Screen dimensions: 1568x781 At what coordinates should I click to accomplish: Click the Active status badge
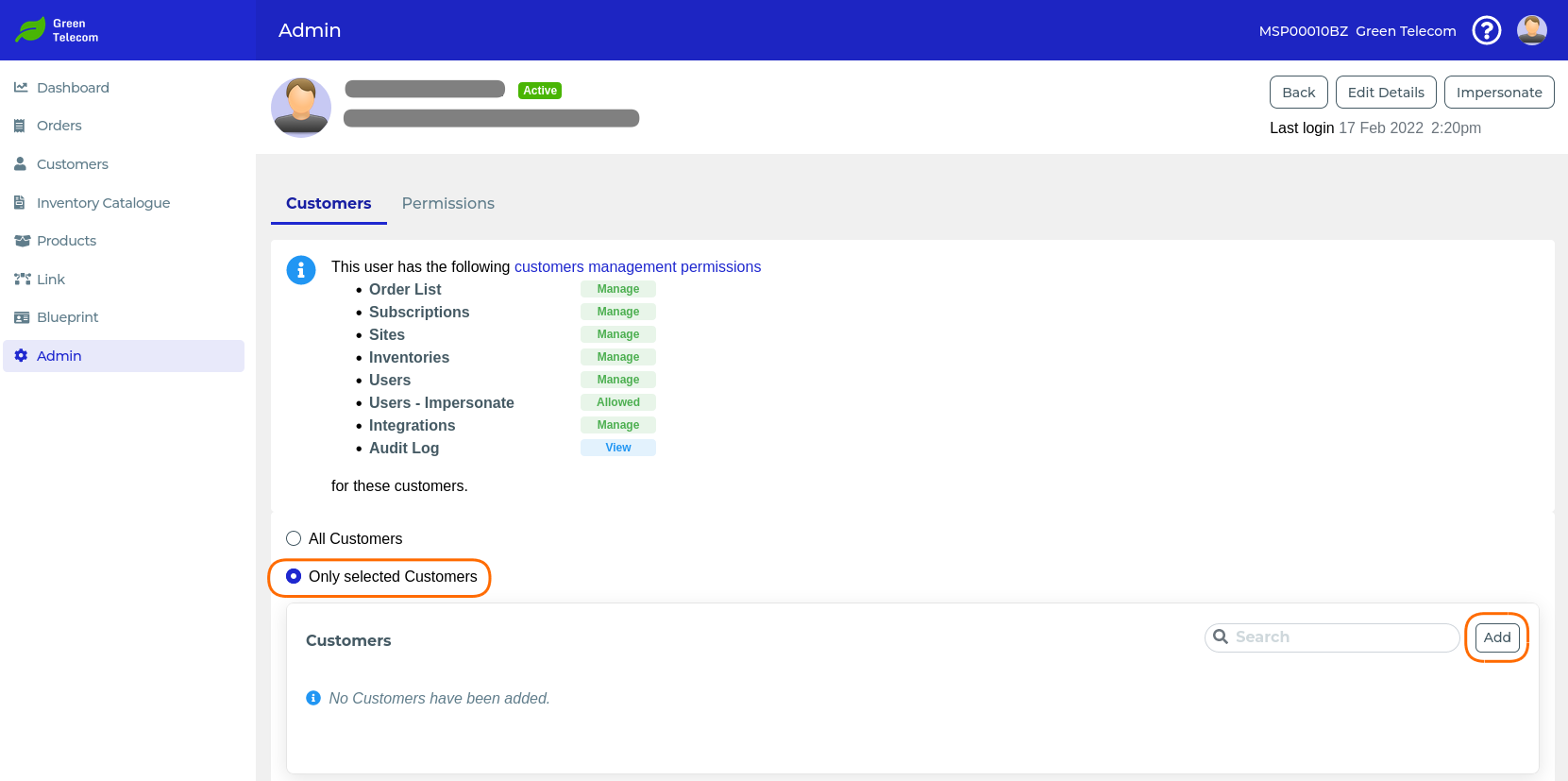click(540, 91)
